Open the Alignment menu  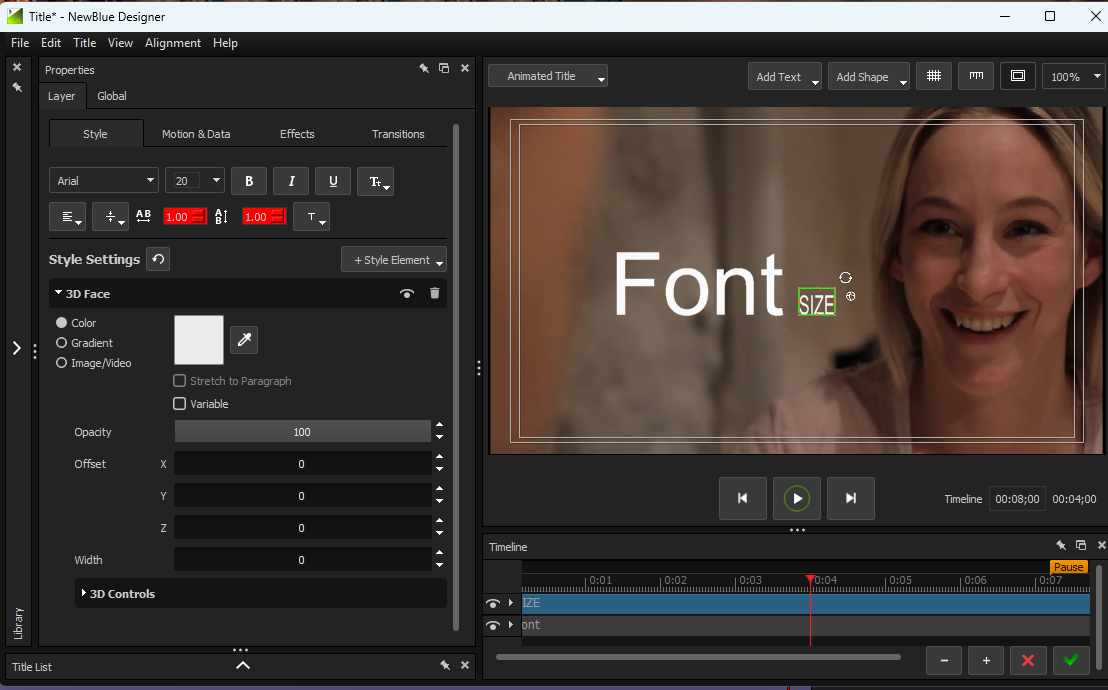[172, 42]
